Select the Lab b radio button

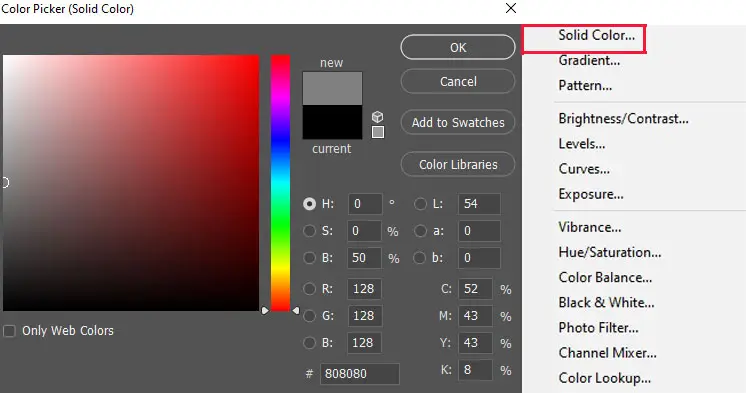[x=419, y=258]
